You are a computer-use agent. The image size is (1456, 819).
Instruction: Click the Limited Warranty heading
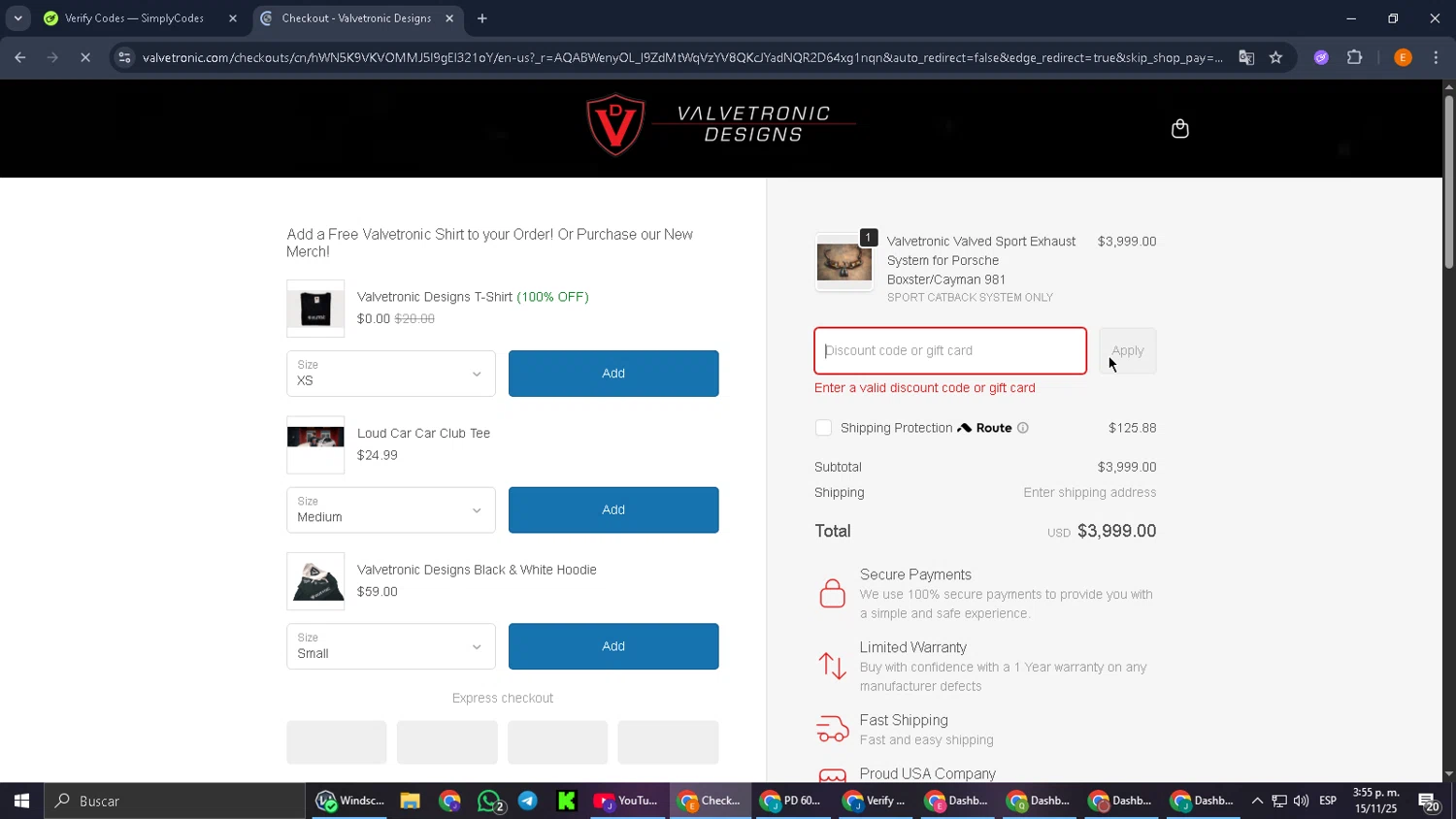(x=913, y=647)
